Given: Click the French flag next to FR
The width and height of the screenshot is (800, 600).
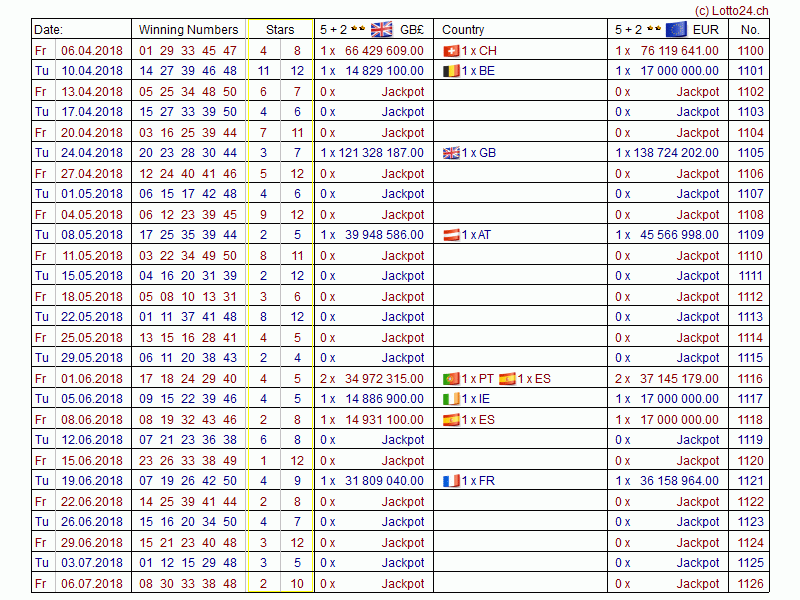Looking at the screenshot, I should click(451, 481).
